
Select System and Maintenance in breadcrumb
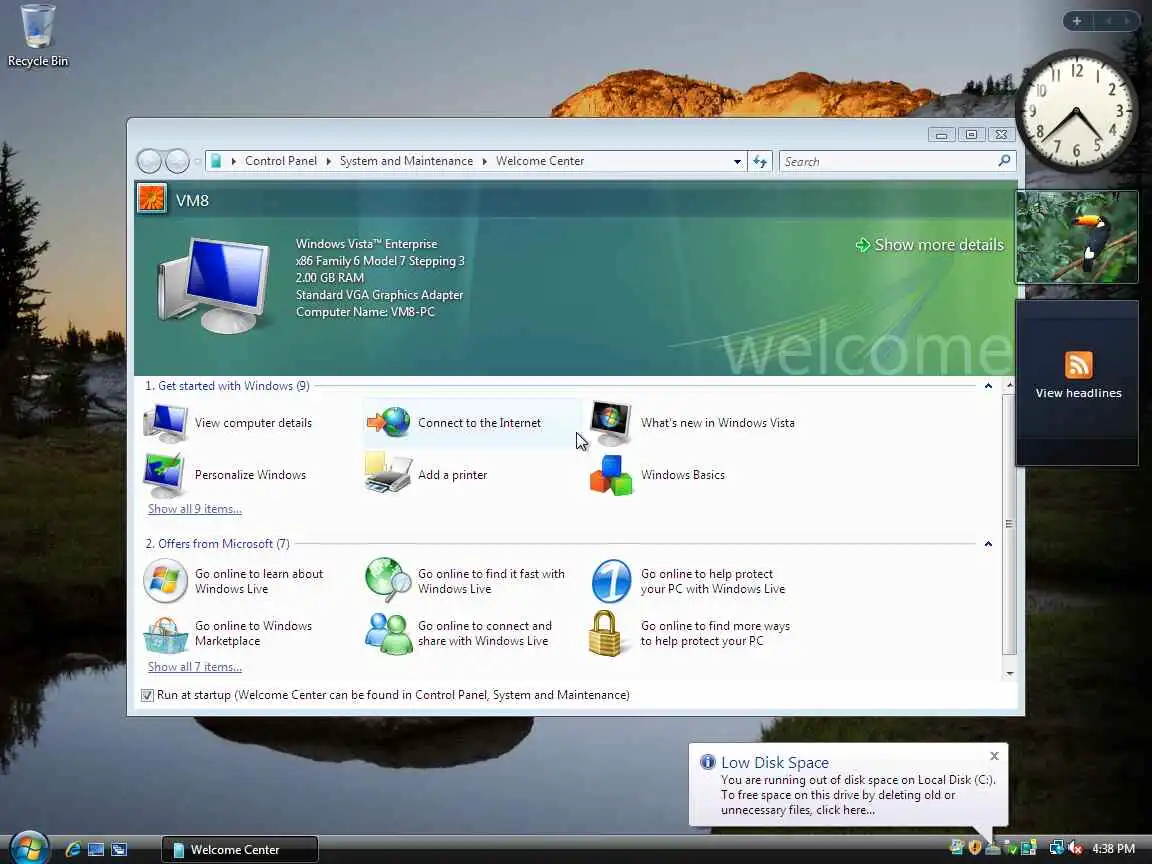406,161
